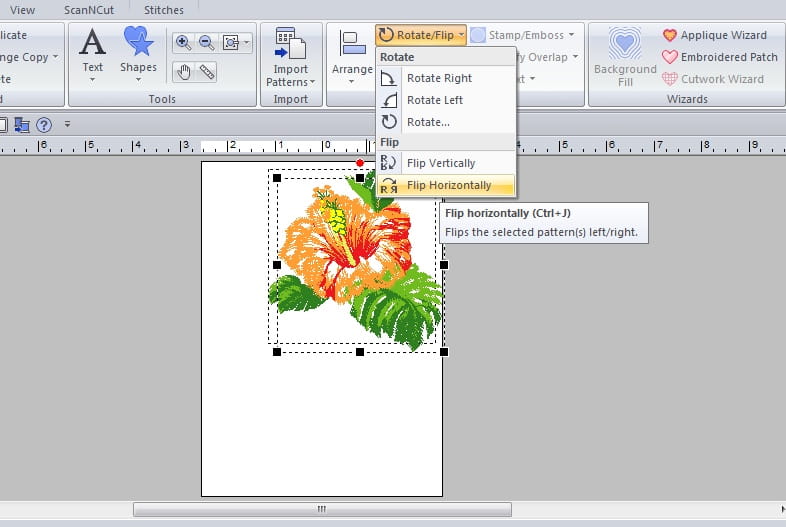Click the Background Fill heart icon

click(x=626, y=45)
